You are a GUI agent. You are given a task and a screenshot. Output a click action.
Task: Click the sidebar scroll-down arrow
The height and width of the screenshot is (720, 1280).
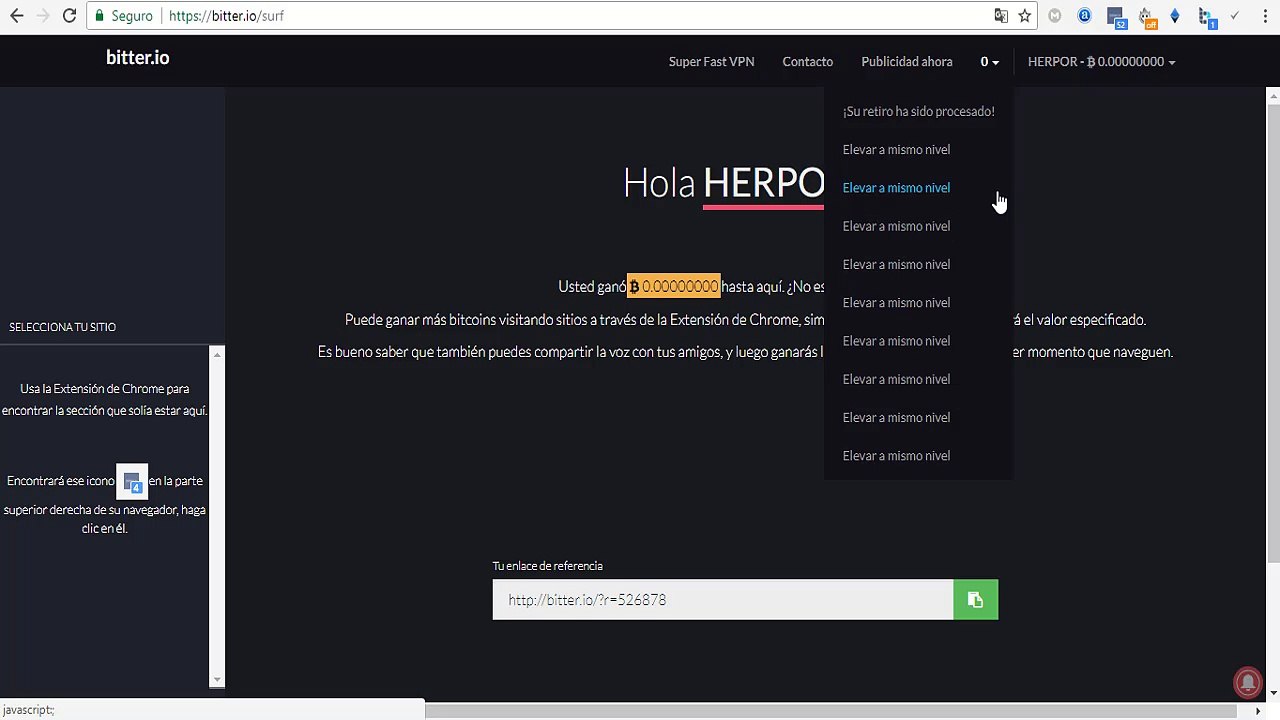pyautogui.click(x=217, y=680)
